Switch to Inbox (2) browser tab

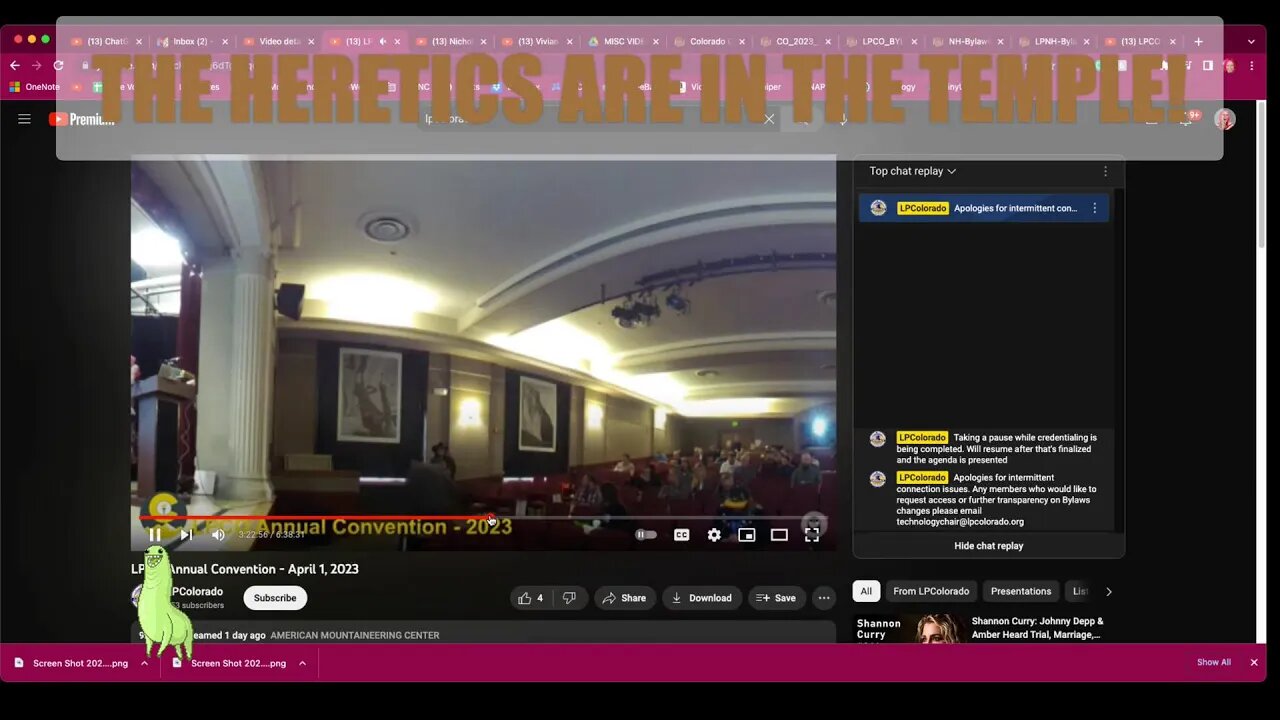tap(191, 42)
